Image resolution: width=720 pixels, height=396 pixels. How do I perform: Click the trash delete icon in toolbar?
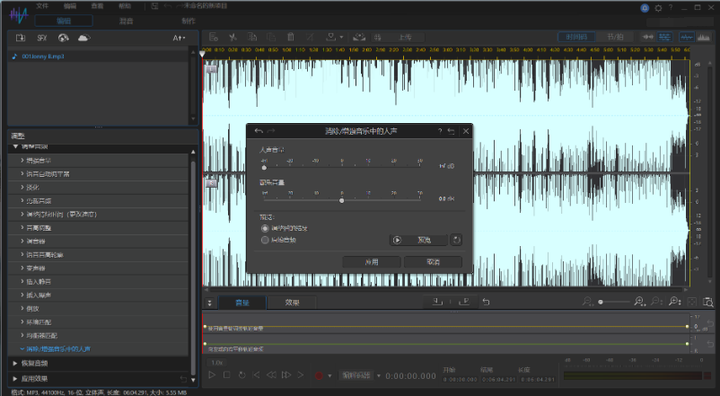[290, 37]
